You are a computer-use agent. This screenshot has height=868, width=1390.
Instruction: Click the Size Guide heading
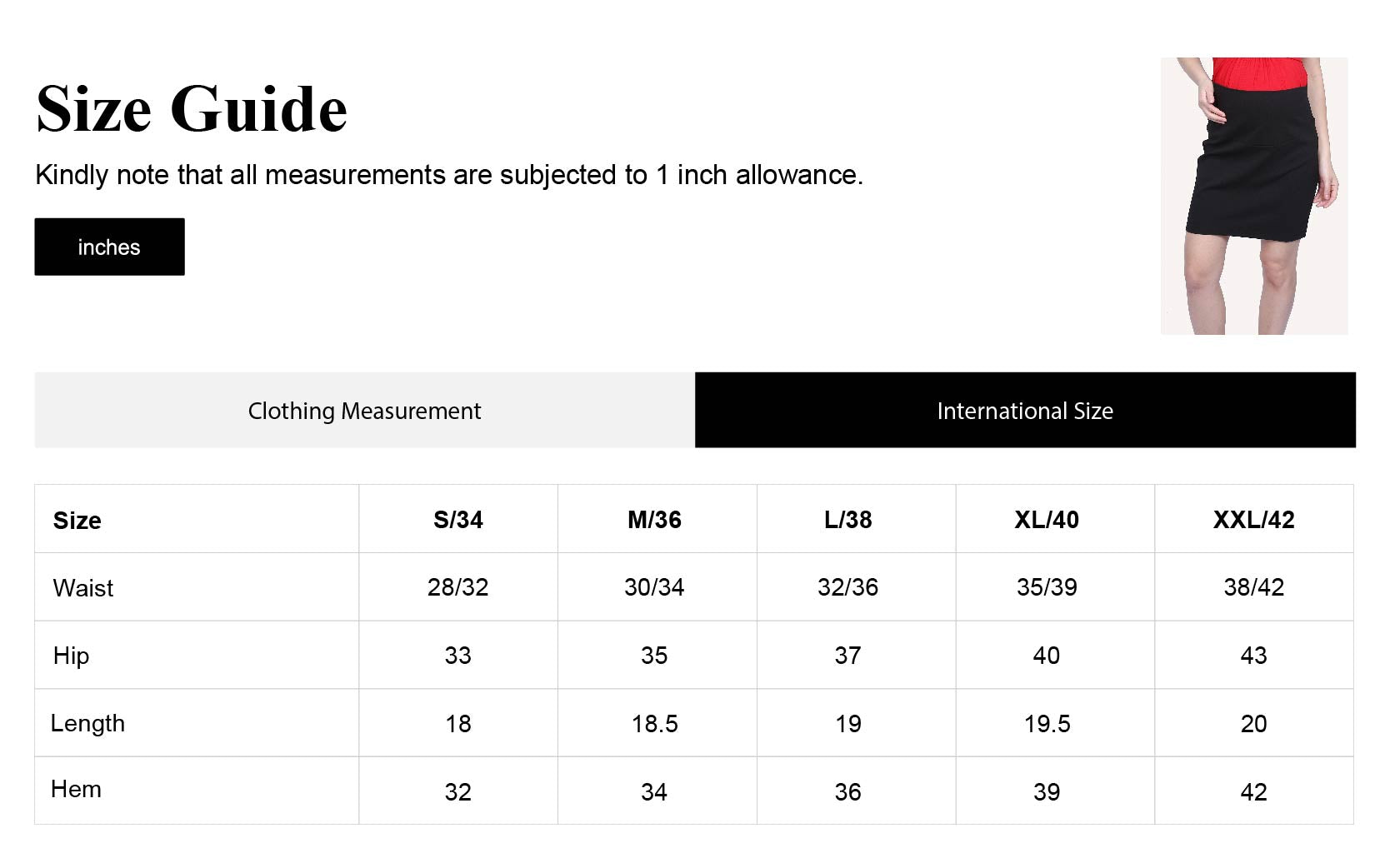(x=192, y=109)
